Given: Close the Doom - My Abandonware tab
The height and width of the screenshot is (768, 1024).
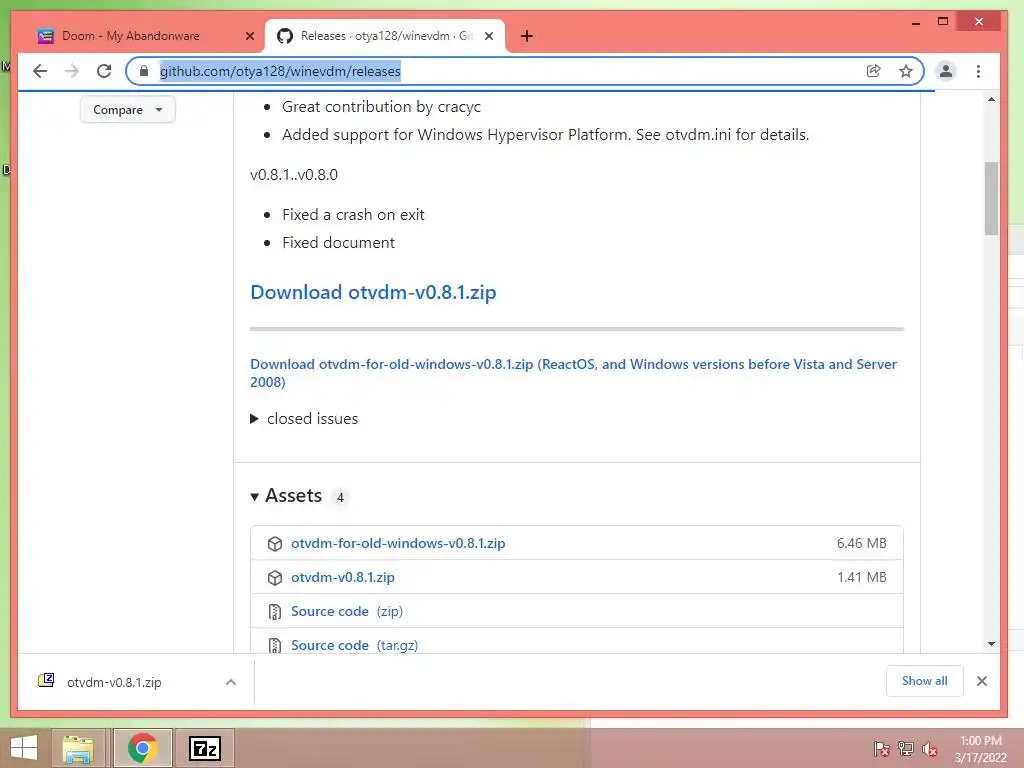Looking at the screenshot, I should [x=249, y=37].
